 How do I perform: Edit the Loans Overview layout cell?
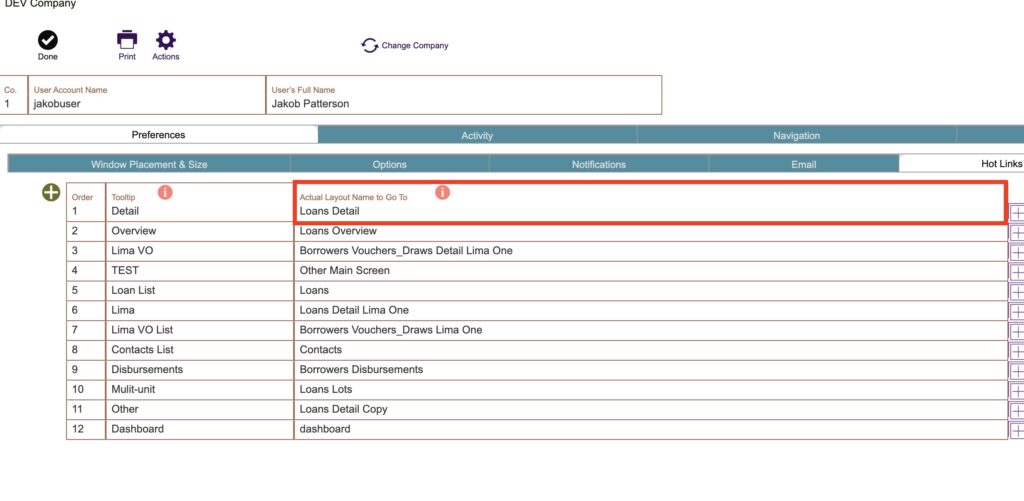(x=650, y=231)
